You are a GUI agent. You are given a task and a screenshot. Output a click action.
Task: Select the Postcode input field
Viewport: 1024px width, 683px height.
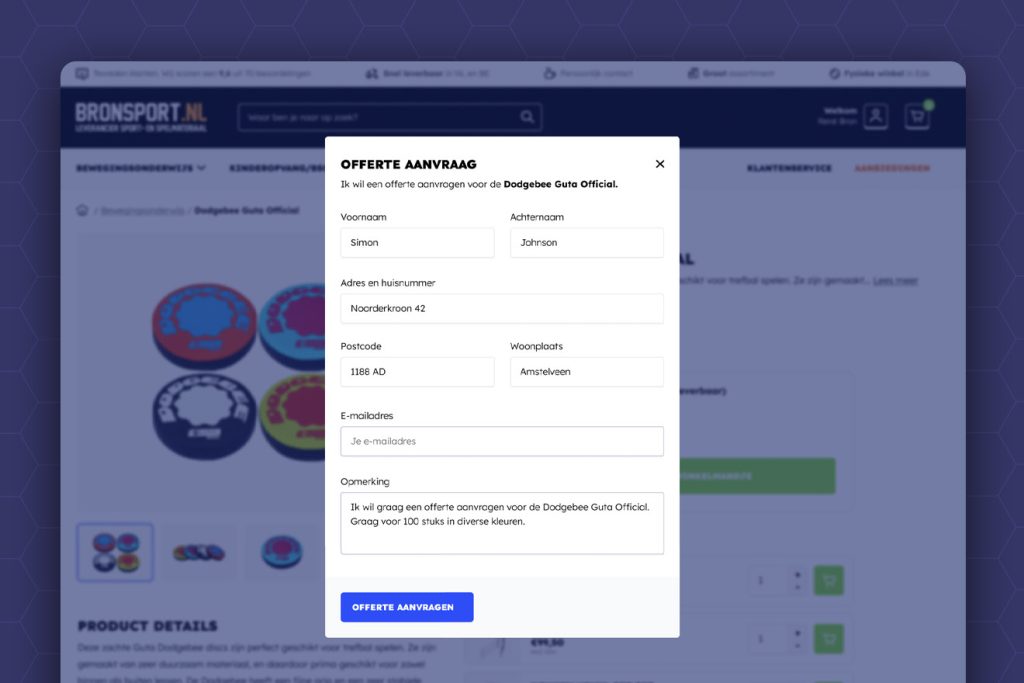tap(417, 372)
